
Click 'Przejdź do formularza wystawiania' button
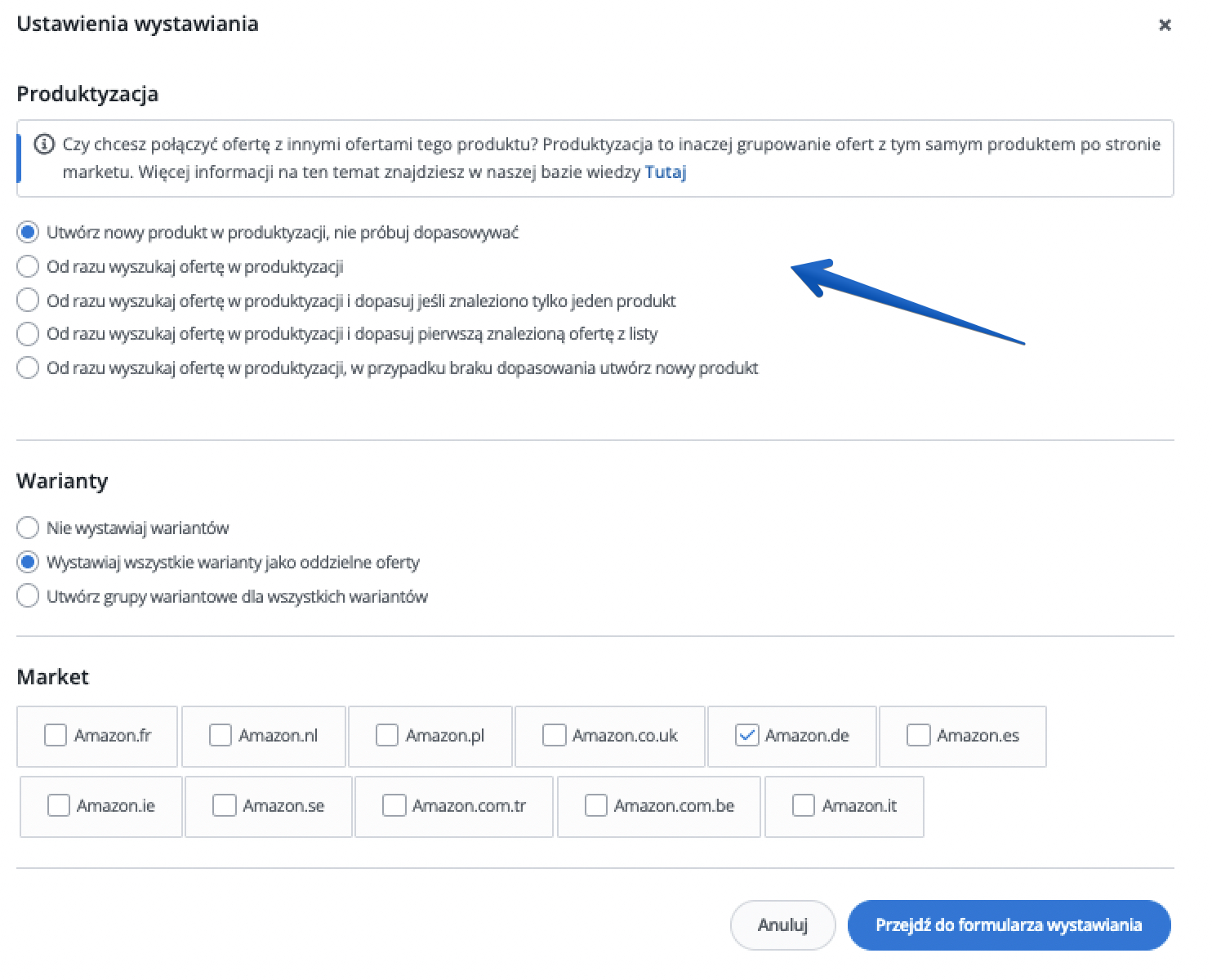tap(1009, 925)
